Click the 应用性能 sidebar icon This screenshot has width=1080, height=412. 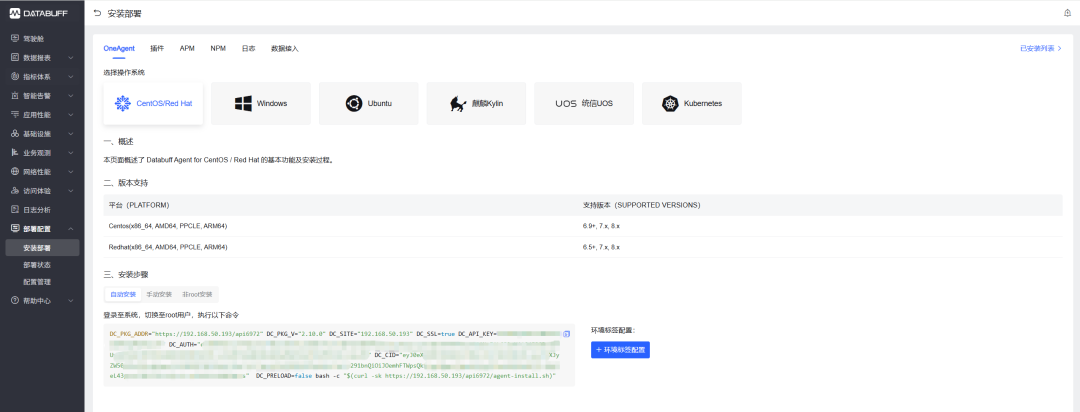point(15,114)
